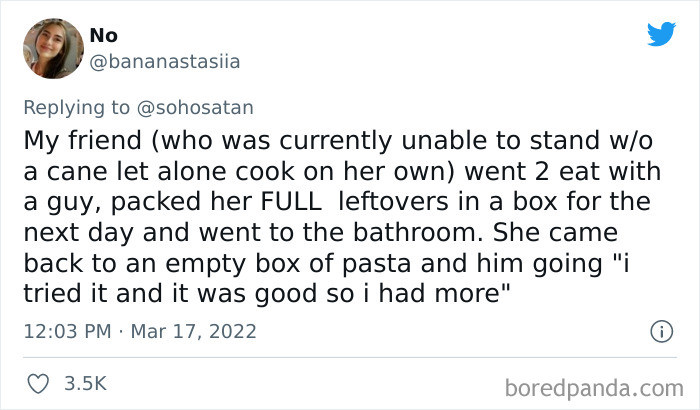View the 3.5K likes count
This screenshot has height=410, width=700.
tap(86, 383)
